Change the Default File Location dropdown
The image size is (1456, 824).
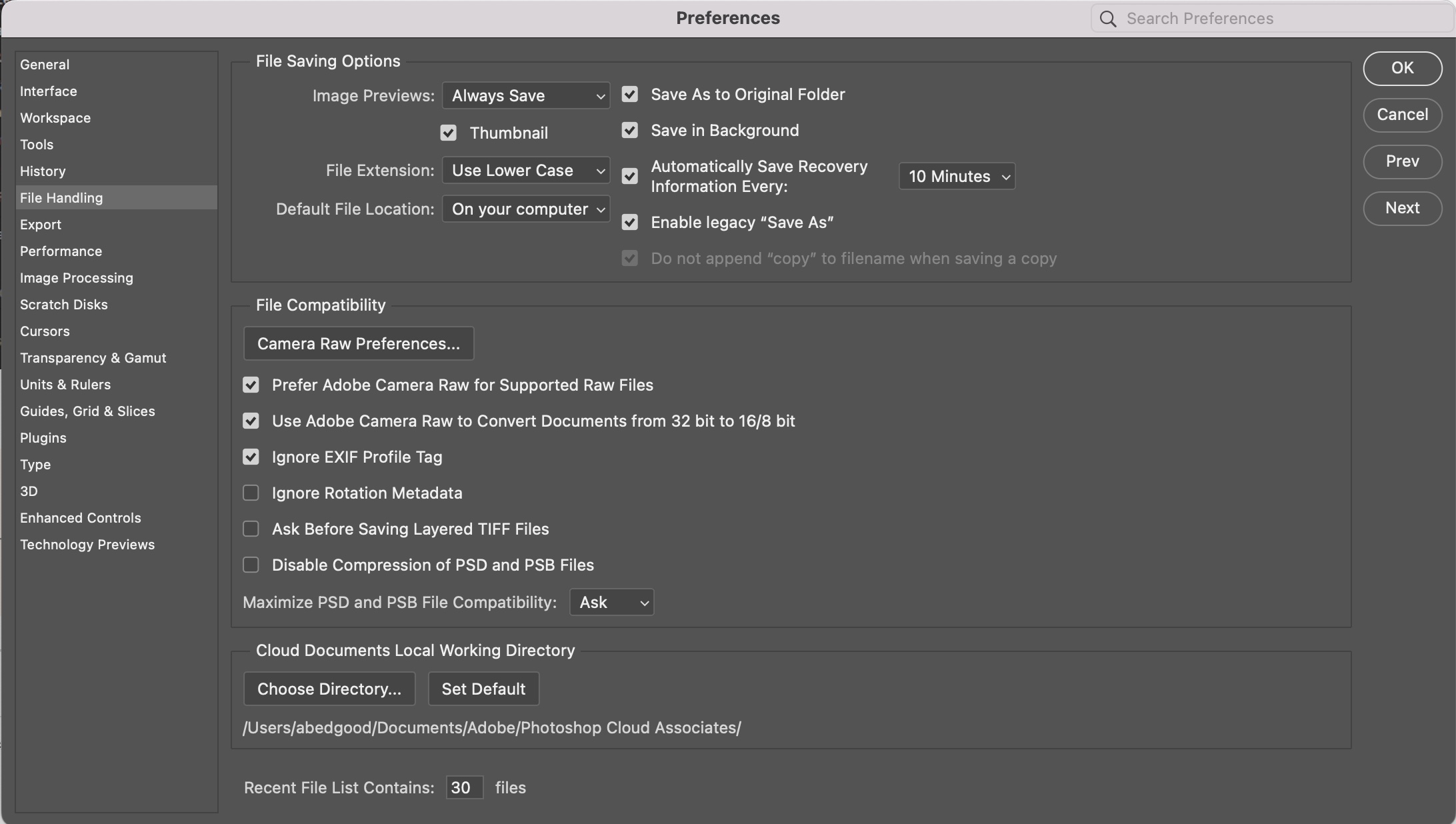525,209
